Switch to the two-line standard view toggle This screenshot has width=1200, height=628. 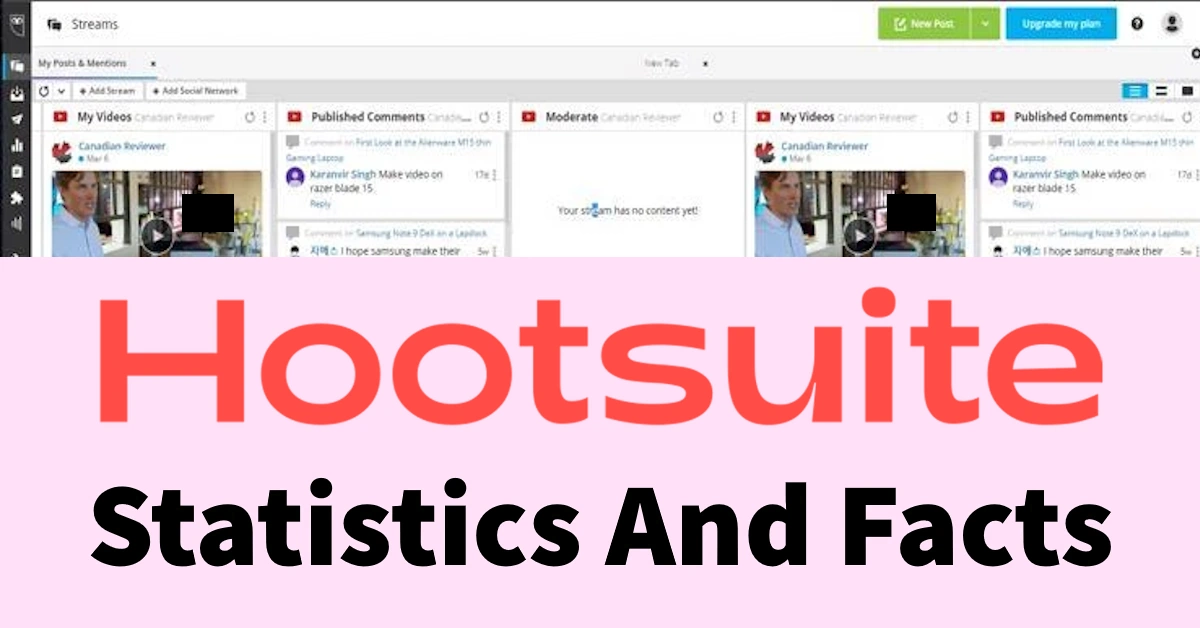[1161, 91]
